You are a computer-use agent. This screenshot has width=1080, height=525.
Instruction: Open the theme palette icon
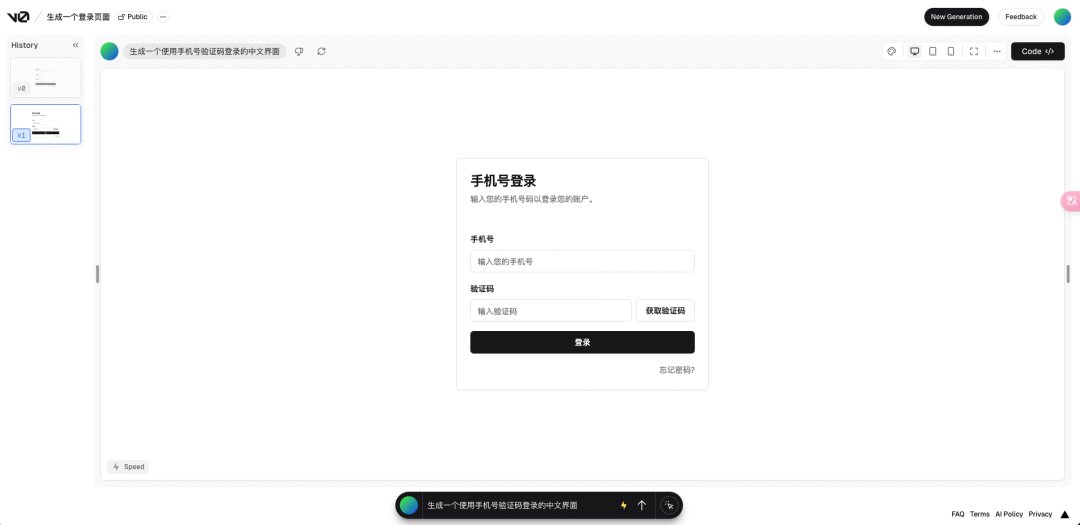point(891,52)
